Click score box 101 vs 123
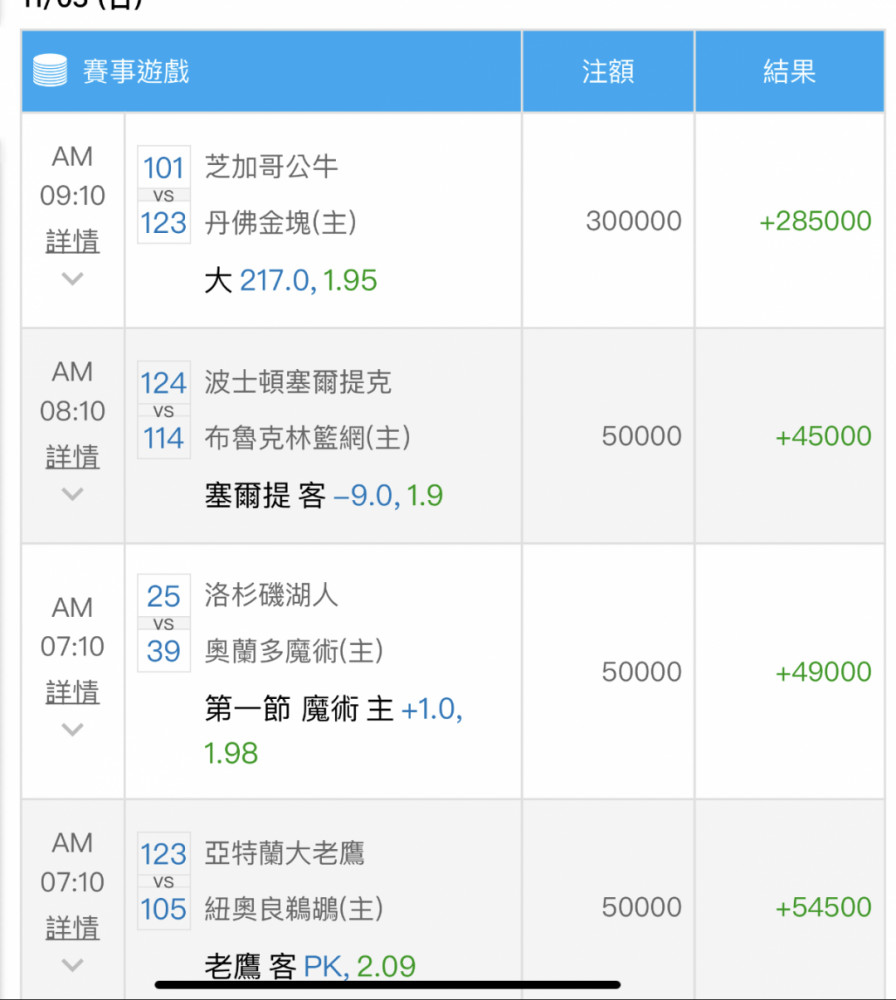 [164, 195]
